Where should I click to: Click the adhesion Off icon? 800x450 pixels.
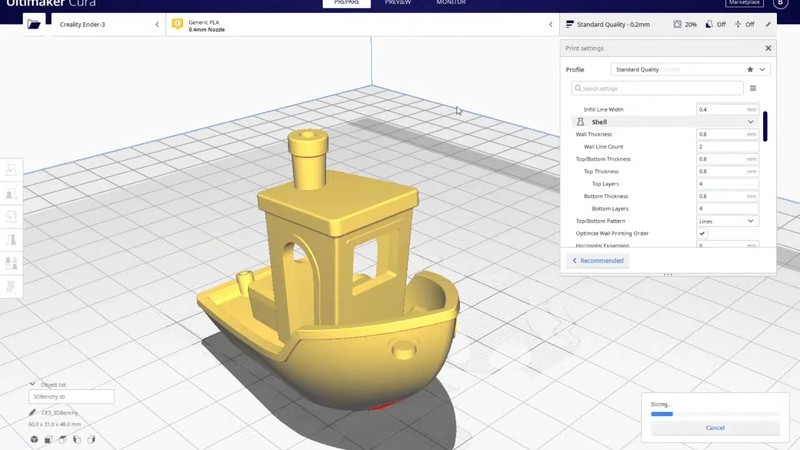(x=738, y=24)
